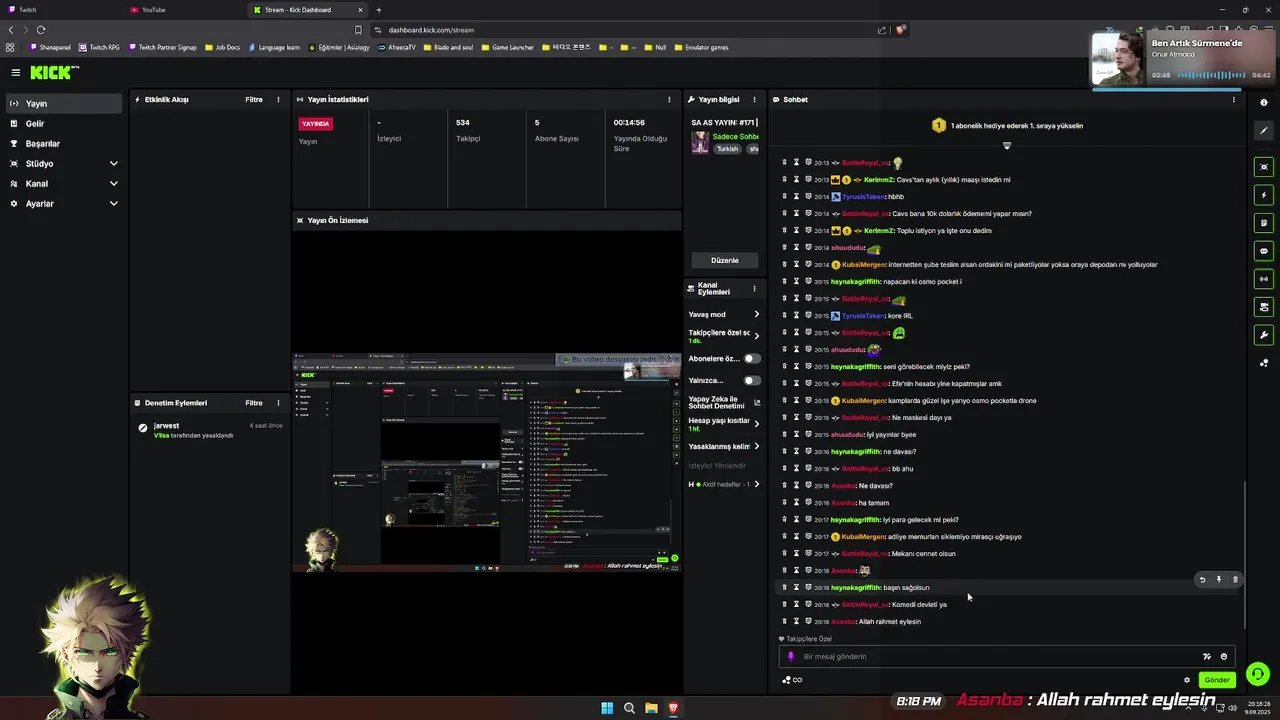Open Filtre in Etkinlik Akışı panel
Screen dimensions: 1280x720
(x=254, y=100)
